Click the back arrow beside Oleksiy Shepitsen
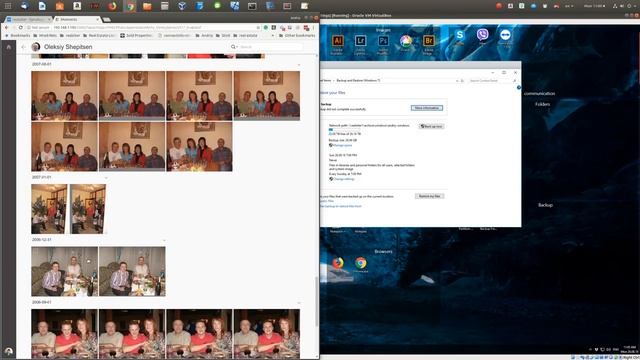640x360 pixels. pyautogui.click(x=23, y=47)
